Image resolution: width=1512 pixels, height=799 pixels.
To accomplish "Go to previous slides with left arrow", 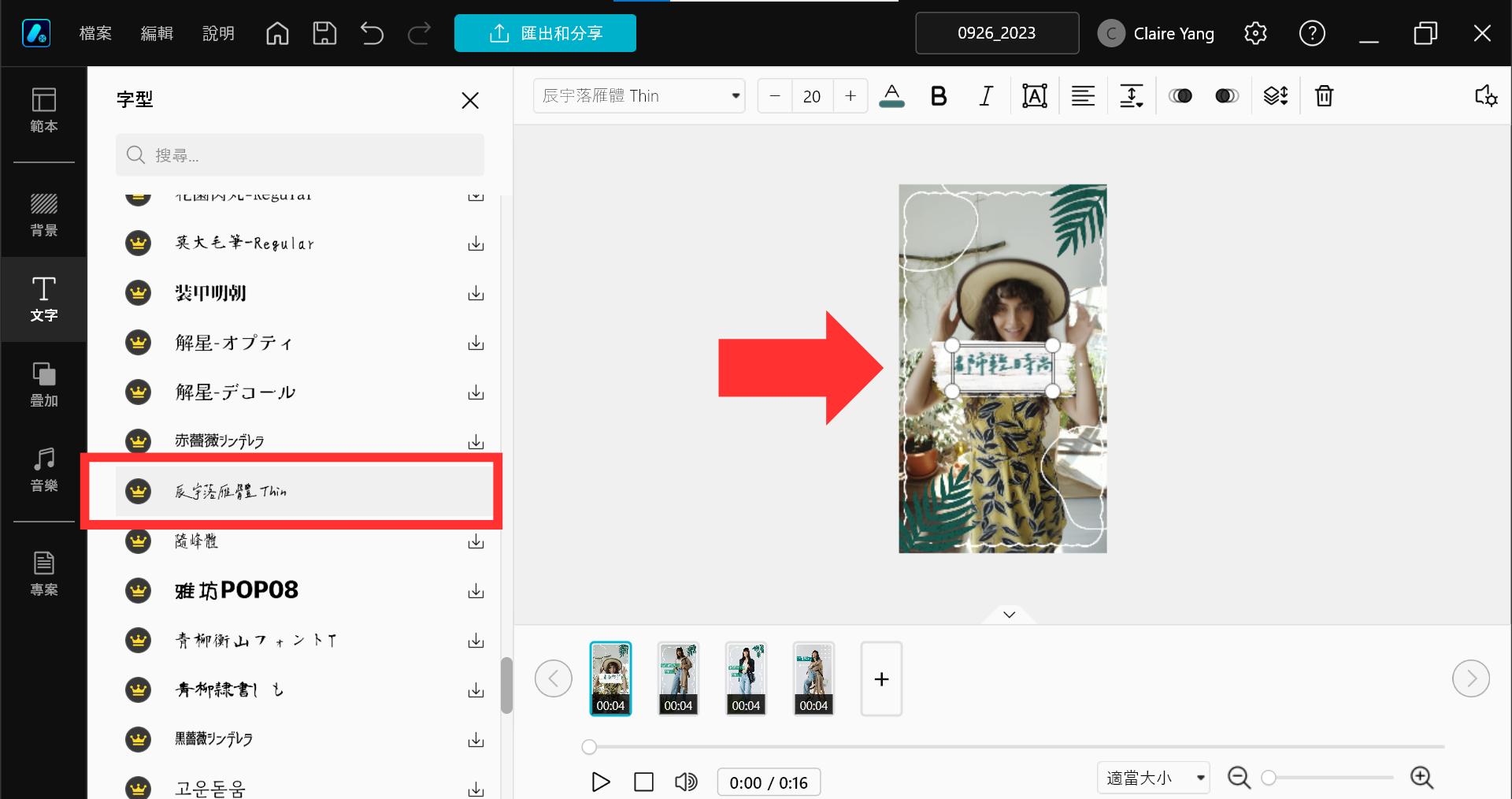I will (x=554, y=678).
